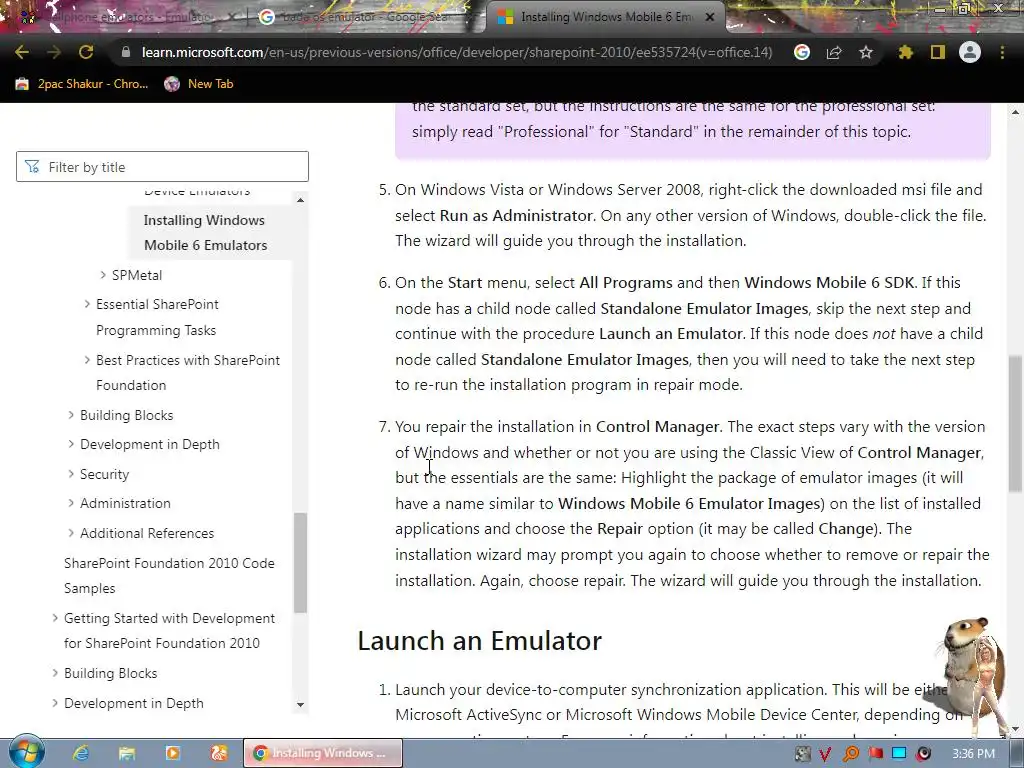Screen dimensions: 1024x768
Task: Click the main page scrollbar thumb
Action: coord(1016,423)
